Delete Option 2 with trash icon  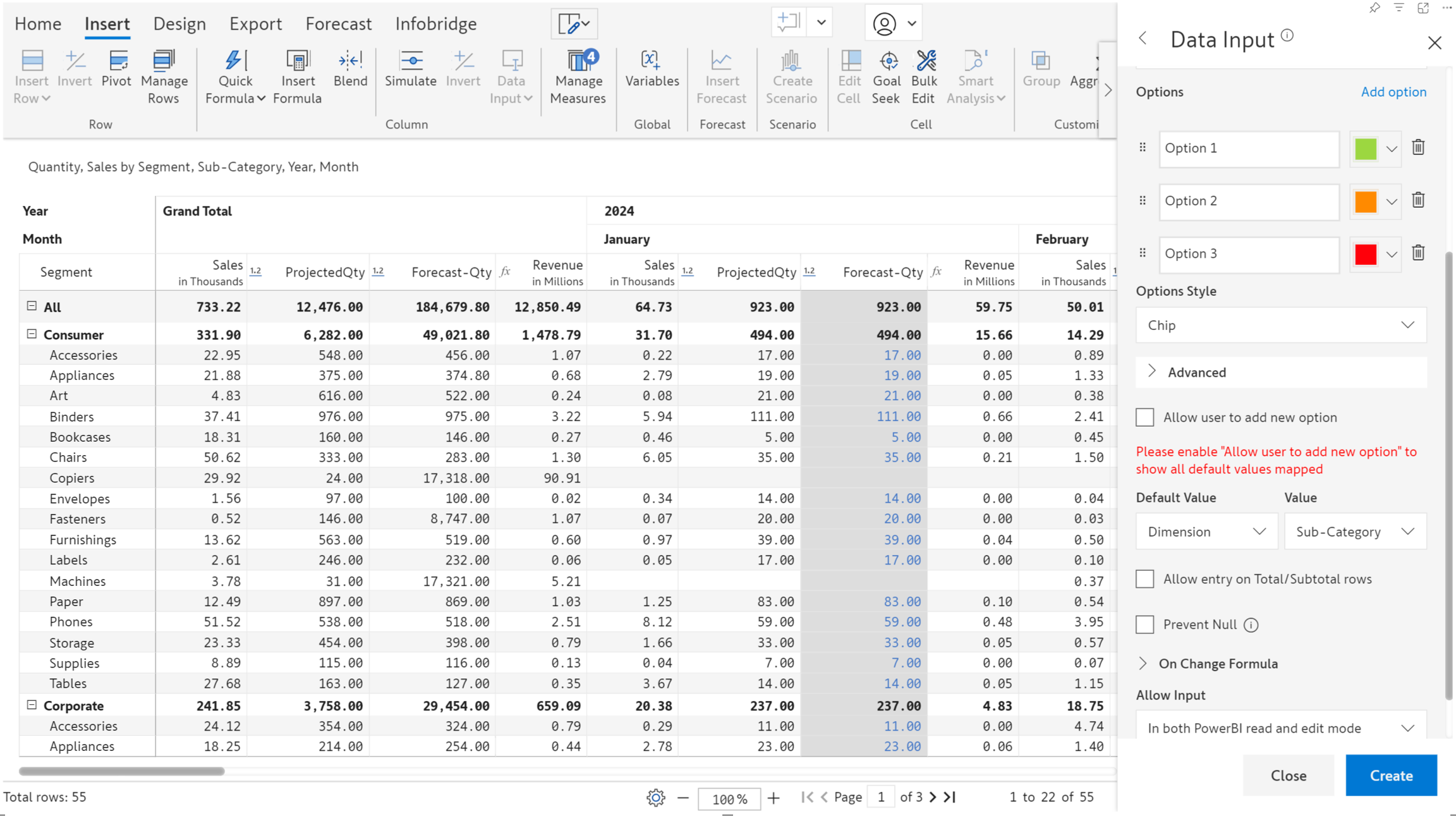pos(1418,200)
